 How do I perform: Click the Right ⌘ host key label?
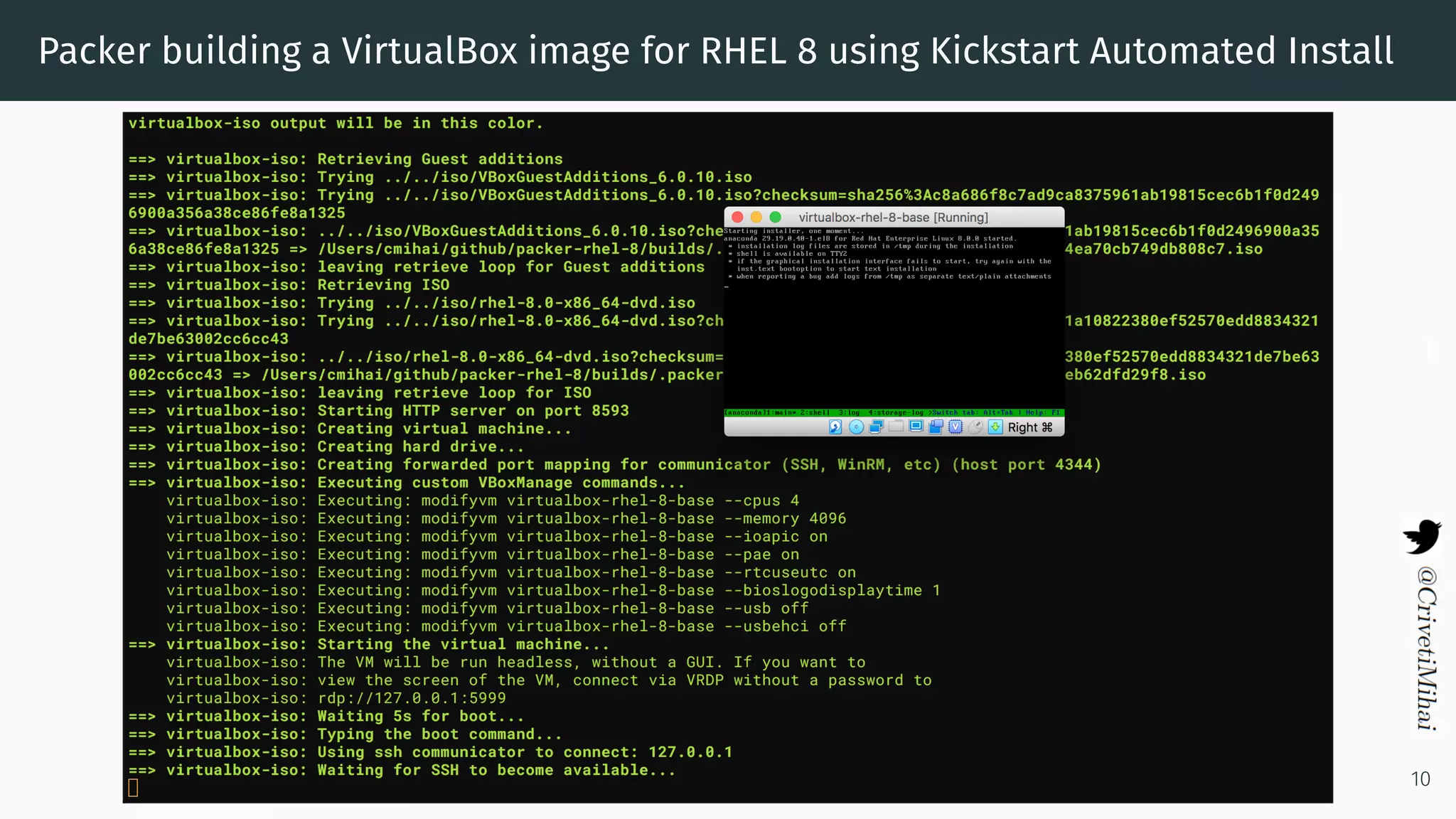(x=1030, y=427)
